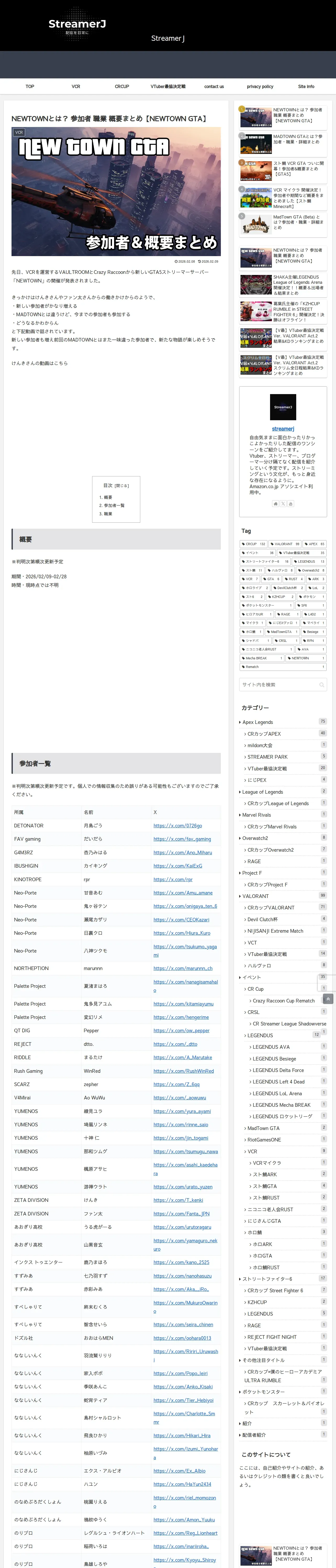Open the Site info menu item
The height and width of the screenshot is (1568, 336).
[306, 87]
